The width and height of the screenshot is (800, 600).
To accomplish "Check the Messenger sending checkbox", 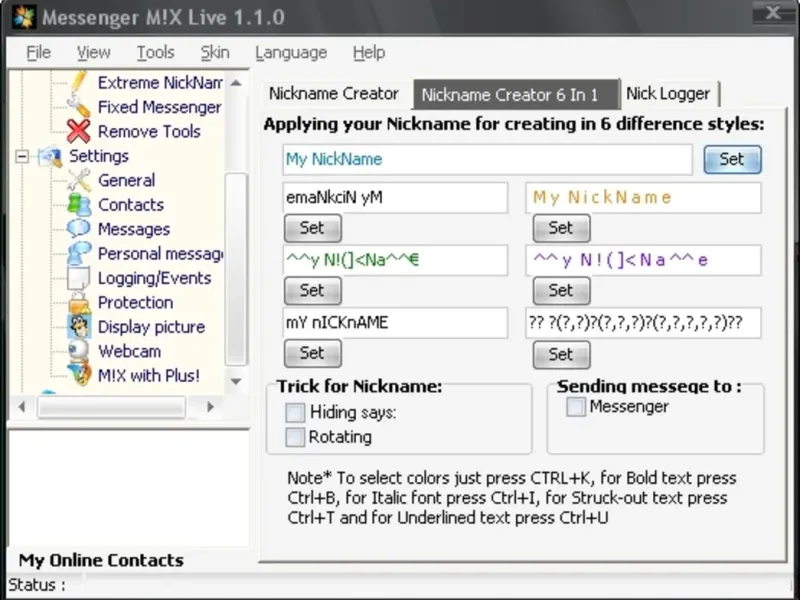I will pos(576,407).
